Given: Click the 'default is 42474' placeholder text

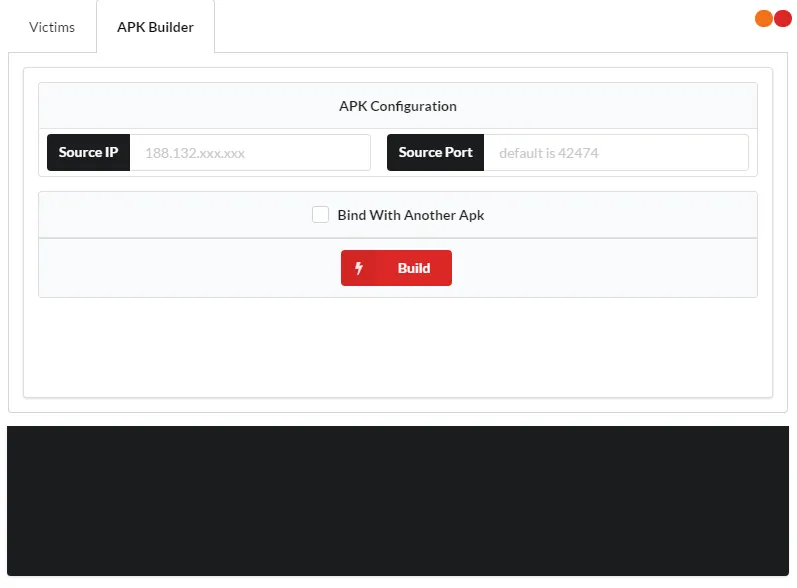Looking at the screenshot, I should 549,153.
